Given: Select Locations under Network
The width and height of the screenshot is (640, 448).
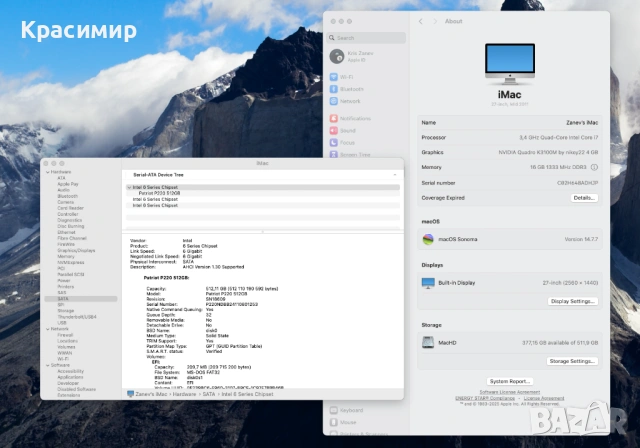Looking at the screenshot, I should point(67,341).
